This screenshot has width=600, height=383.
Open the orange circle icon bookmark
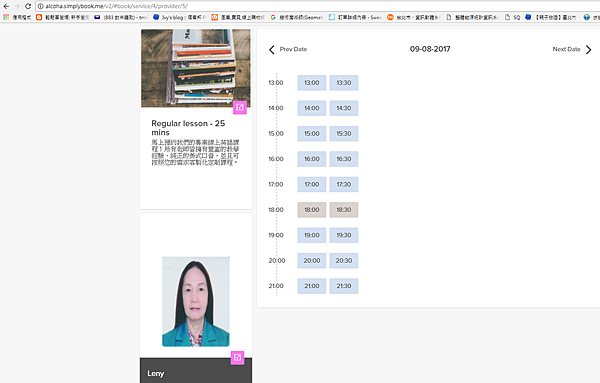390,17
